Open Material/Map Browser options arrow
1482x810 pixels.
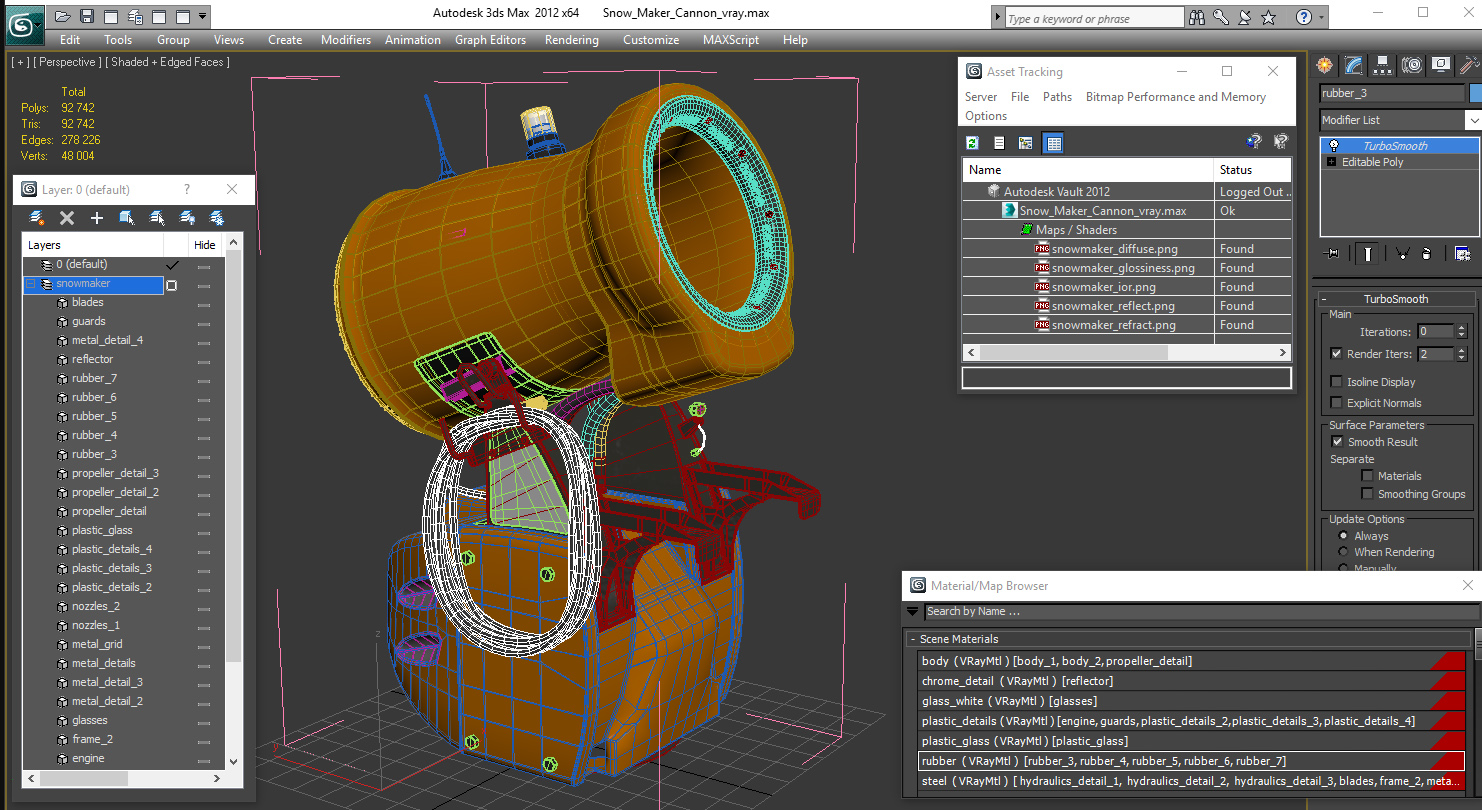click(913, 611)
